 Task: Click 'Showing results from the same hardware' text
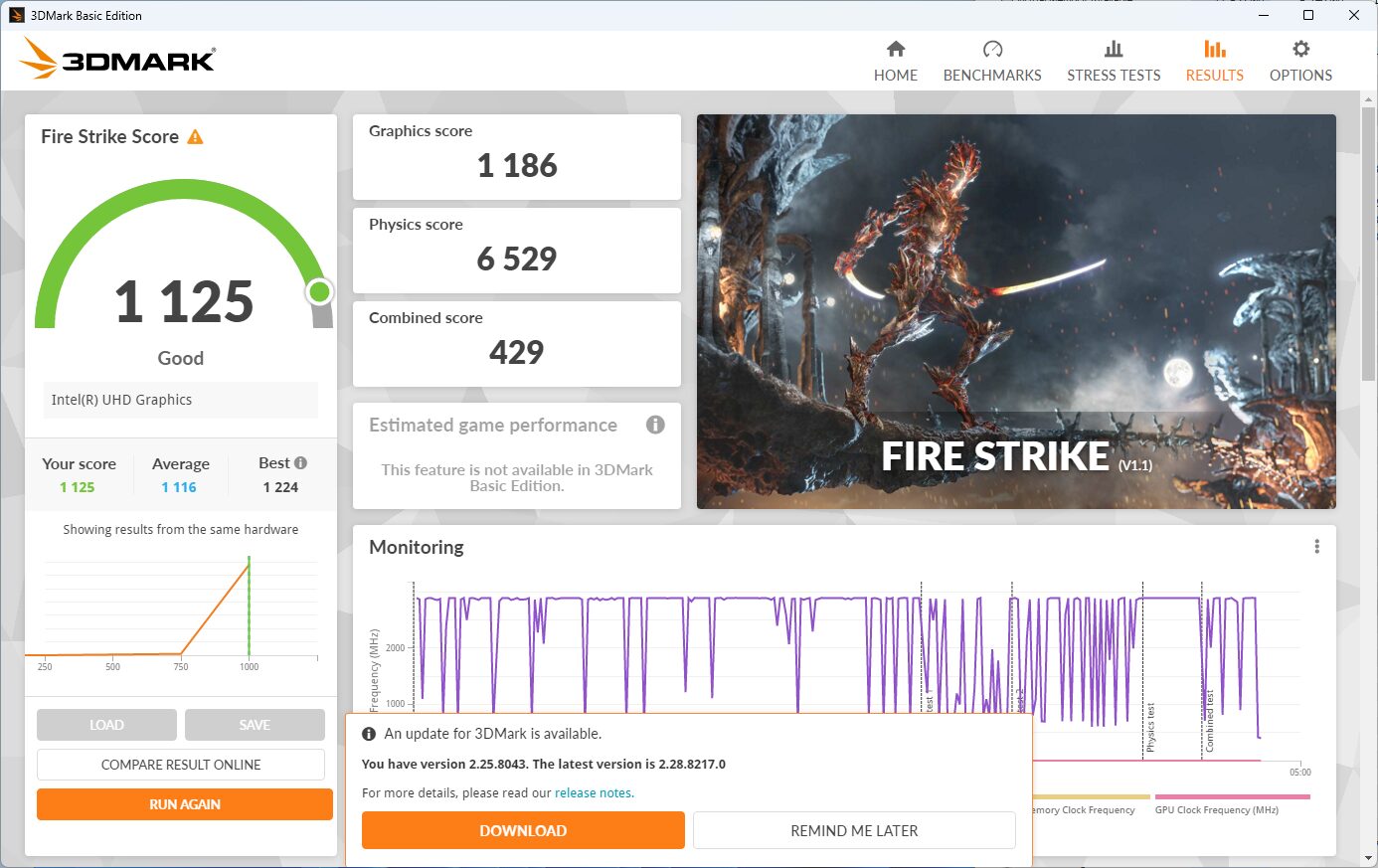181,530
